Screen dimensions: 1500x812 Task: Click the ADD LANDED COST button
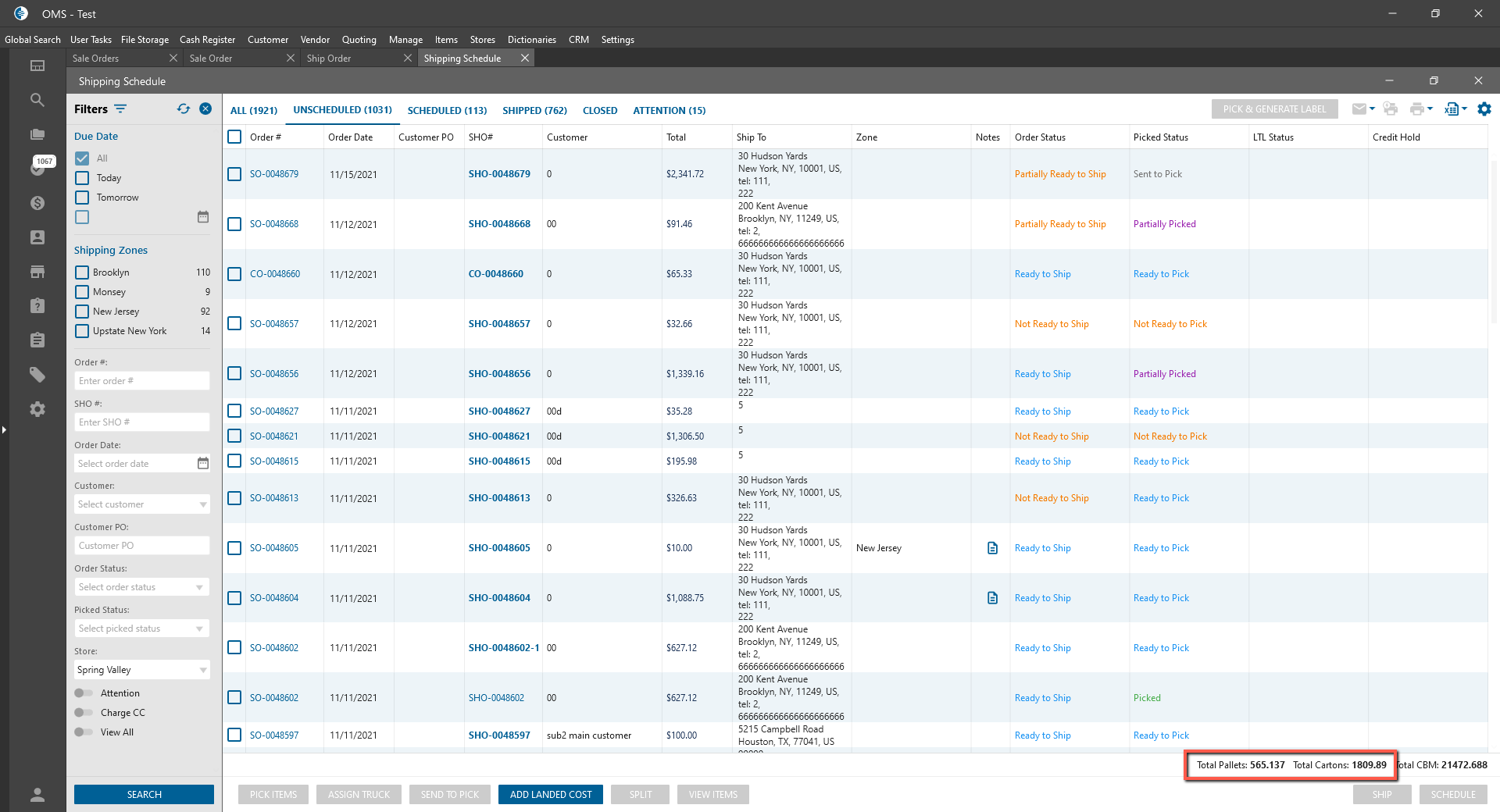click(551, 795)
